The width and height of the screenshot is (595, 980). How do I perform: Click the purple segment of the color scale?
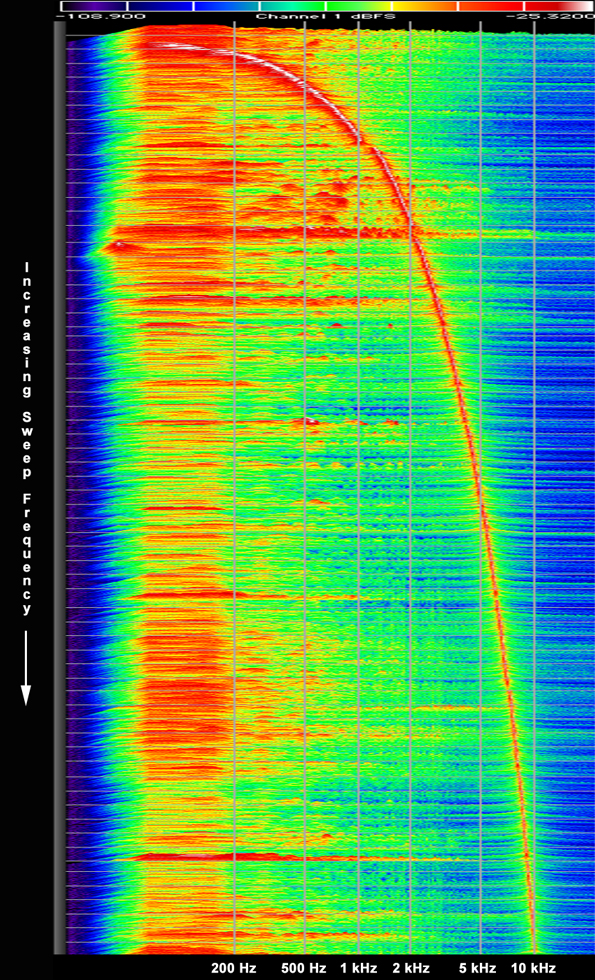click(x=94, y=6)
